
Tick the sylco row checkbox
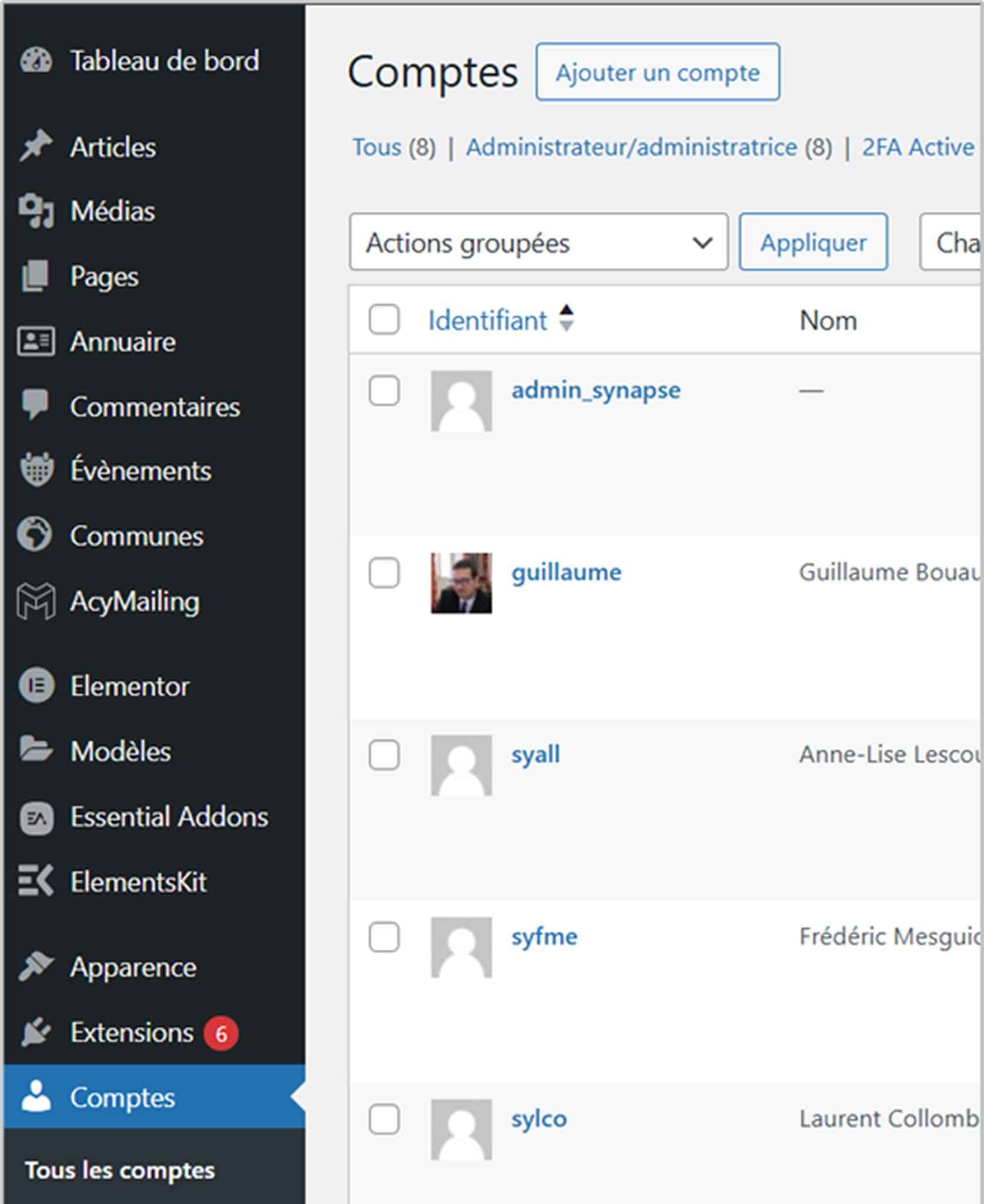(384, 1119)
